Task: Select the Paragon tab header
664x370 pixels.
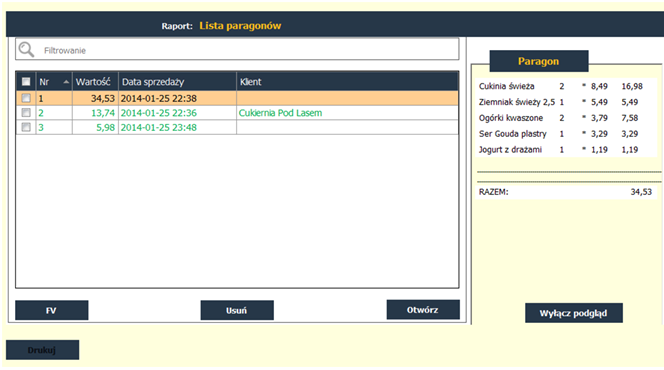Action: 539,61
